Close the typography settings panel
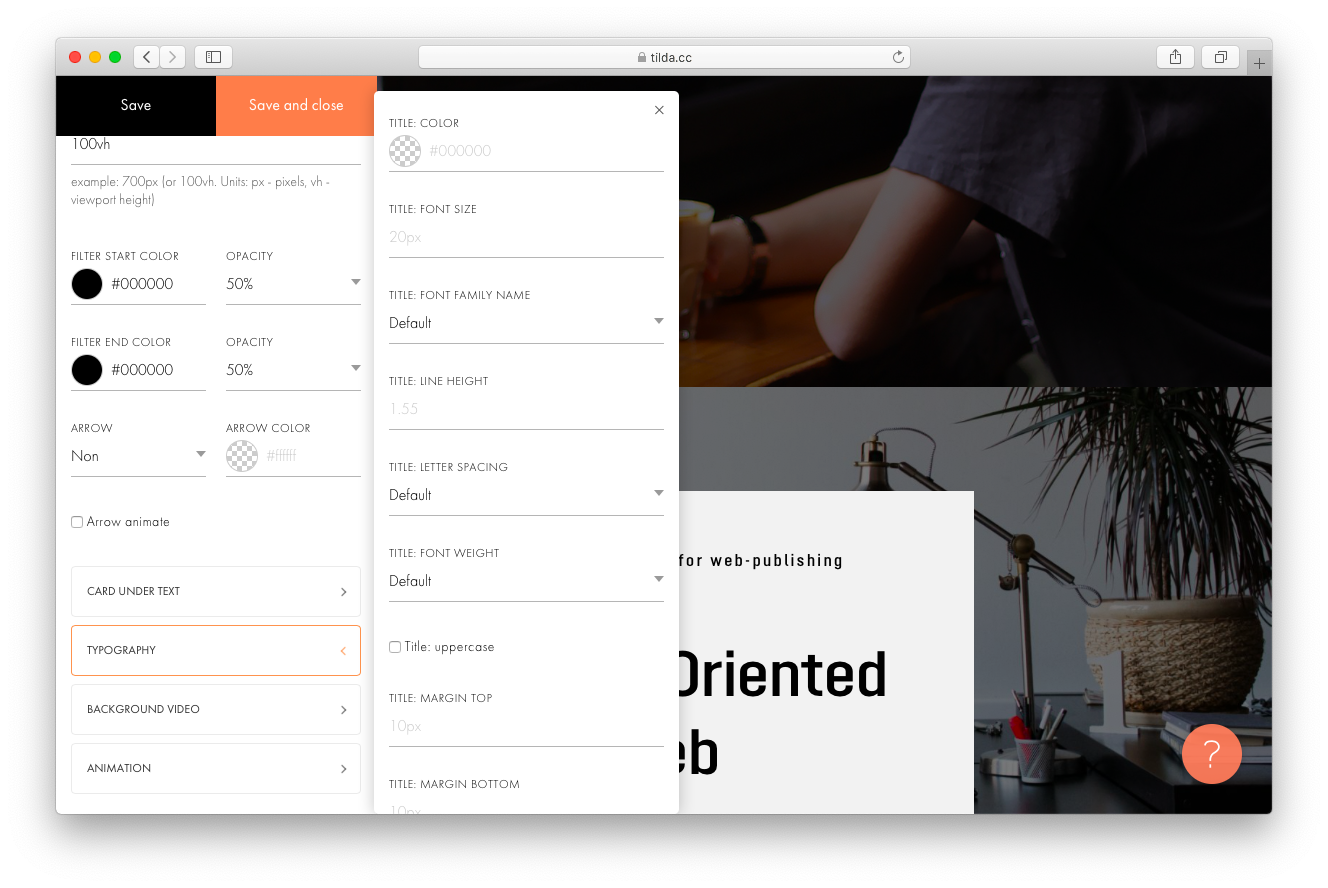Screen dimensions: 1328x888 [659, 110]
